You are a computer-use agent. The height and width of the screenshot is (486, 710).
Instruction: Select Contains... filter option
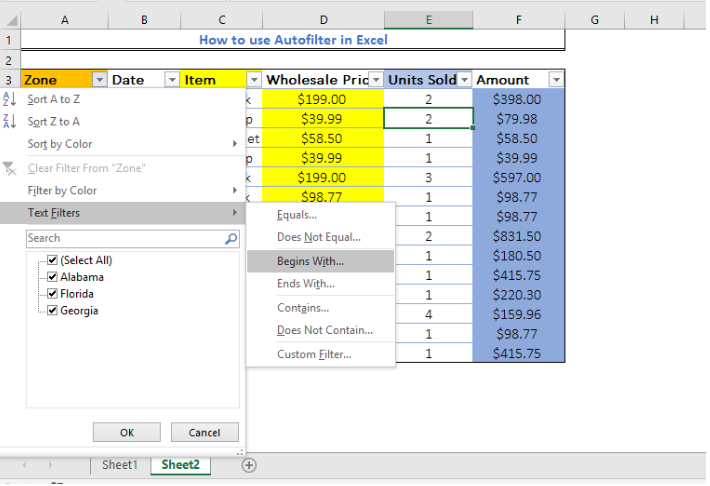(x=320, y=308)
